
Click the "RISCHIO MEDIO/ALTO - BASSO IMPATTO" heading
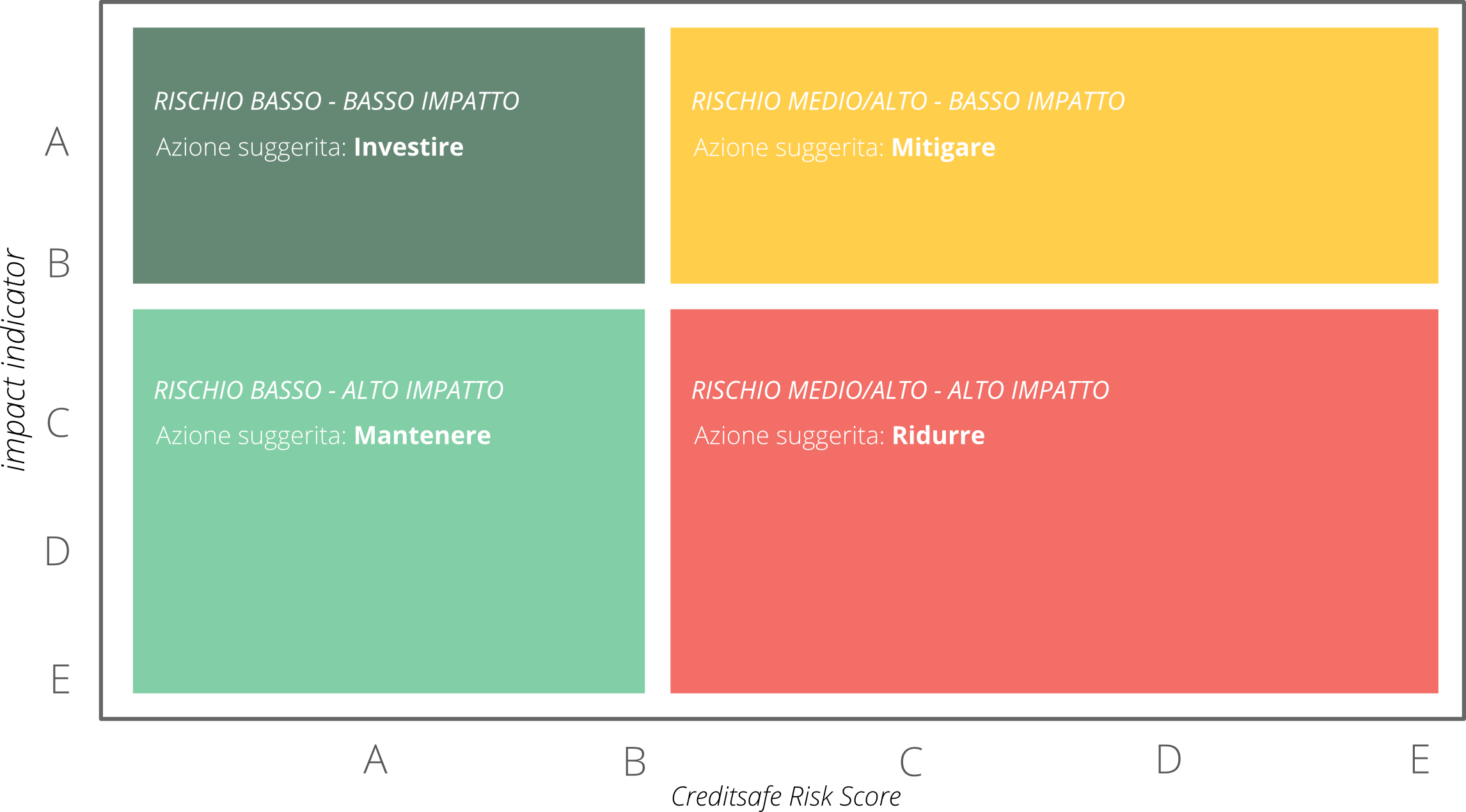tap(908, 101)
